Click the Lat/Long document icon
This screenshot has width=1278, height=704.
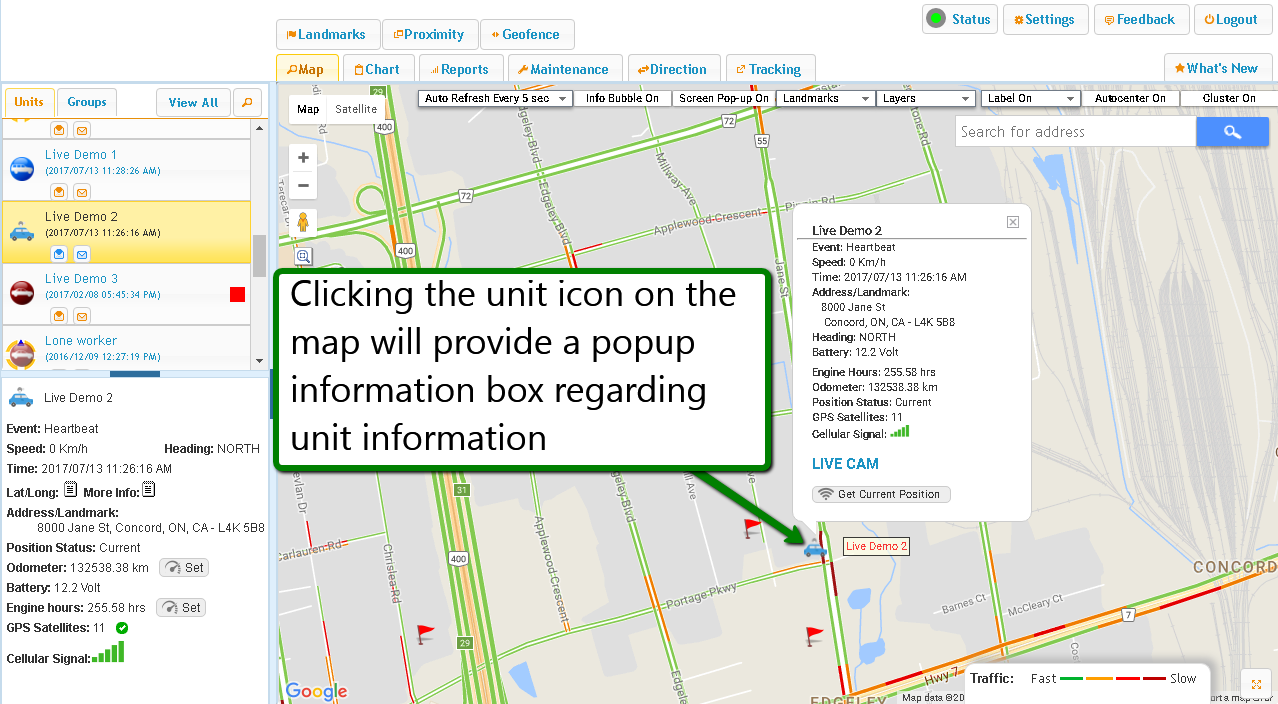coord(70,490)
